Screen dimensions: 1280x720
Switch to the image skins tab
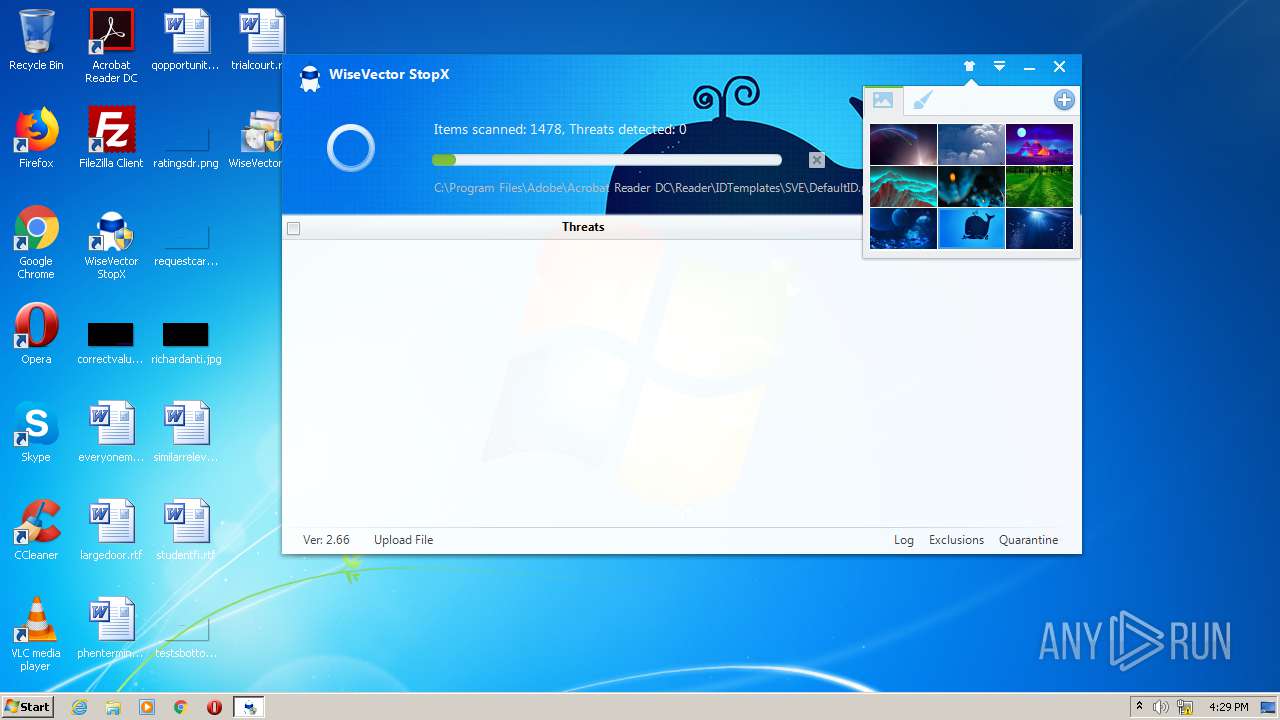tap(882, 100)
